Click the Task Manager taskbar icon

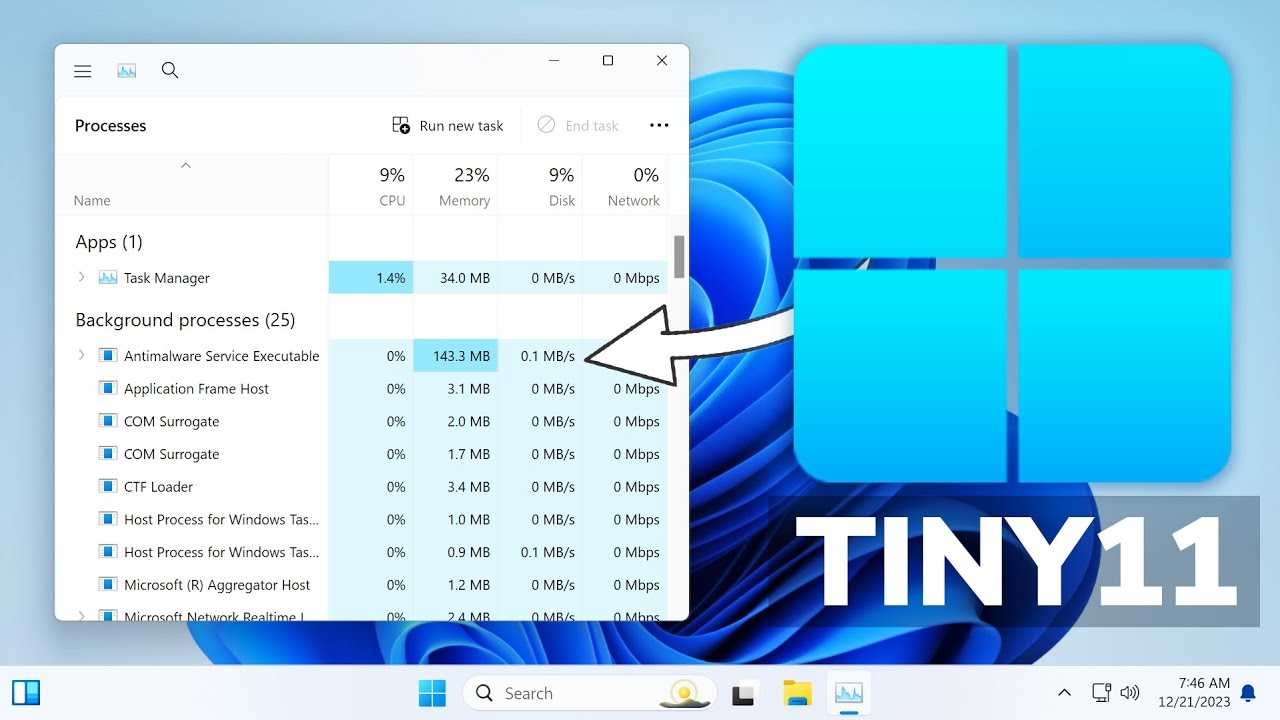click(x=849, y=693)
